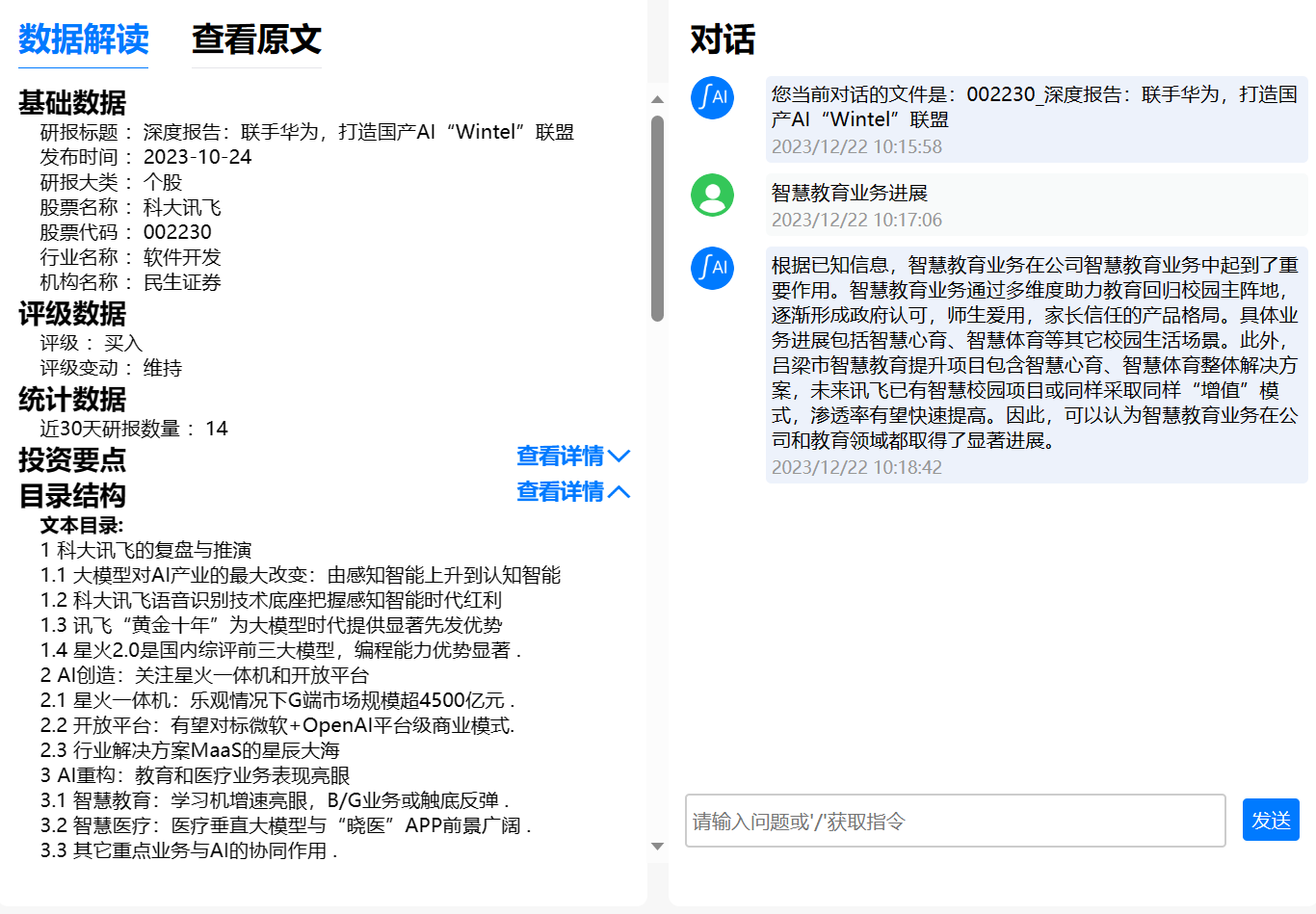Viewport: 1316px width, 914px height.
Task: Click the 评级数据 section heading
Action: click(72, 314)
